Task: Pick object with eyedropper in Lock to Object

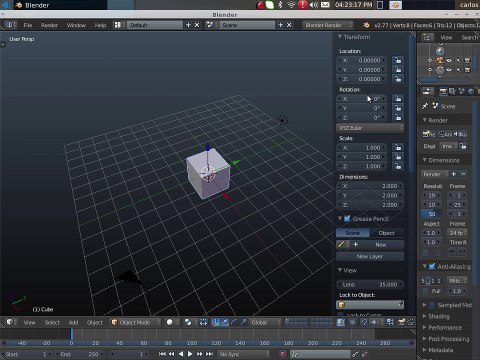Action: 400,304
